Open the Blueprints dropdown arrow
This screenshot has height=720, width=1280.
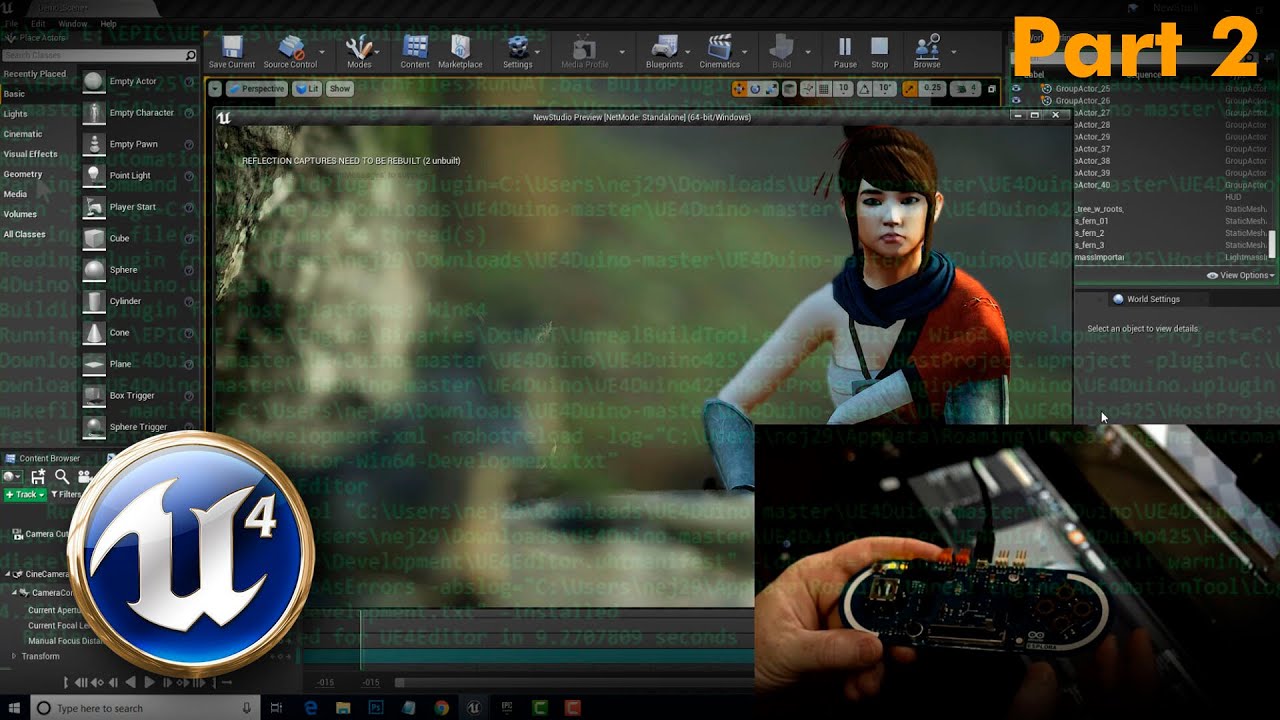[x=689, y=52]
